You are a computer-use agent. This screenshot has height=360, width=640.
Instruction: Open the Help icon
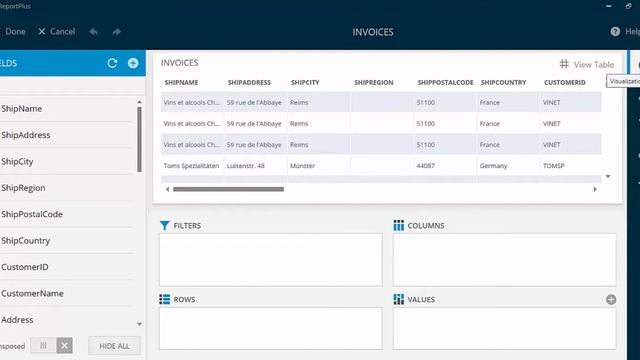tap(615, 31)
